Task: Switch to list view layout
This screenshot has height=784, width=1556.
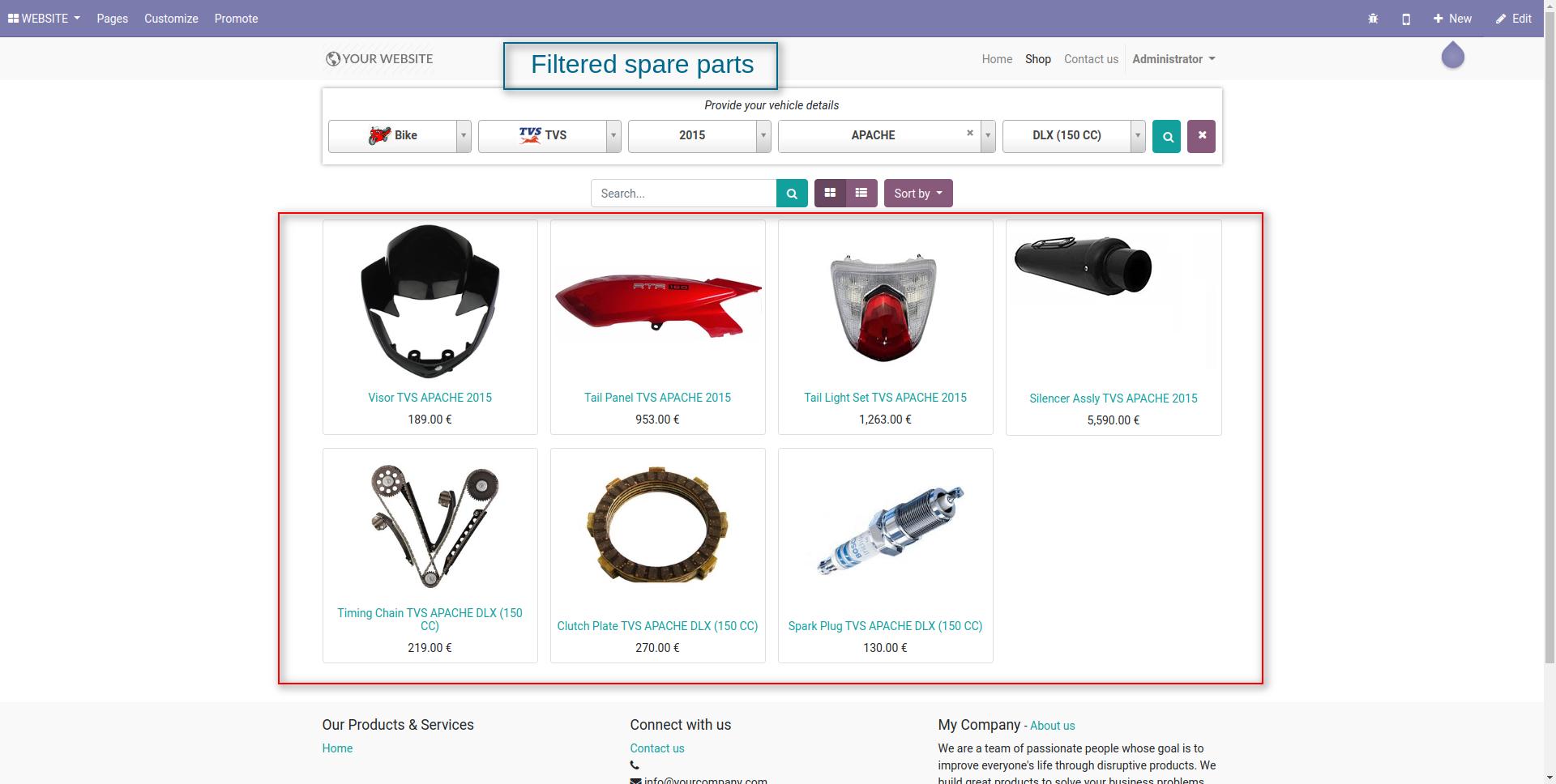Action: coord(861,193)
